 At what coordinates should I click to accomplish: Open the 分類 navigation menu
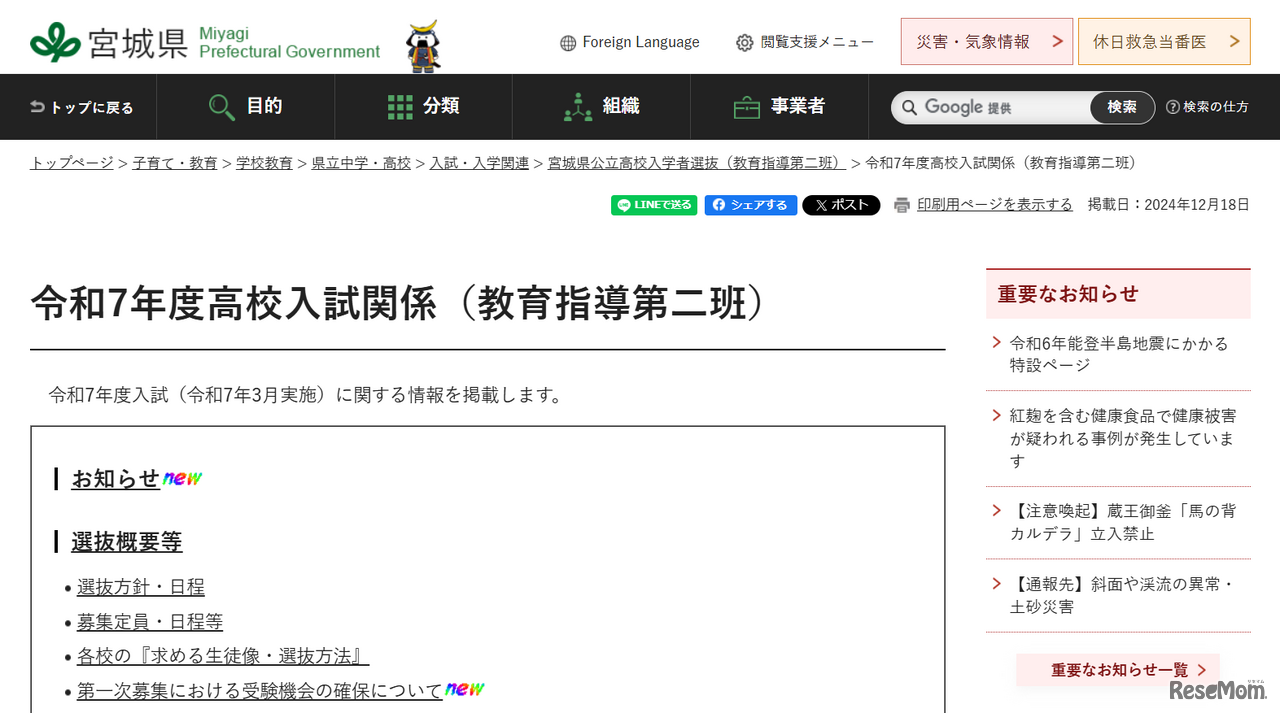[425, 107]
